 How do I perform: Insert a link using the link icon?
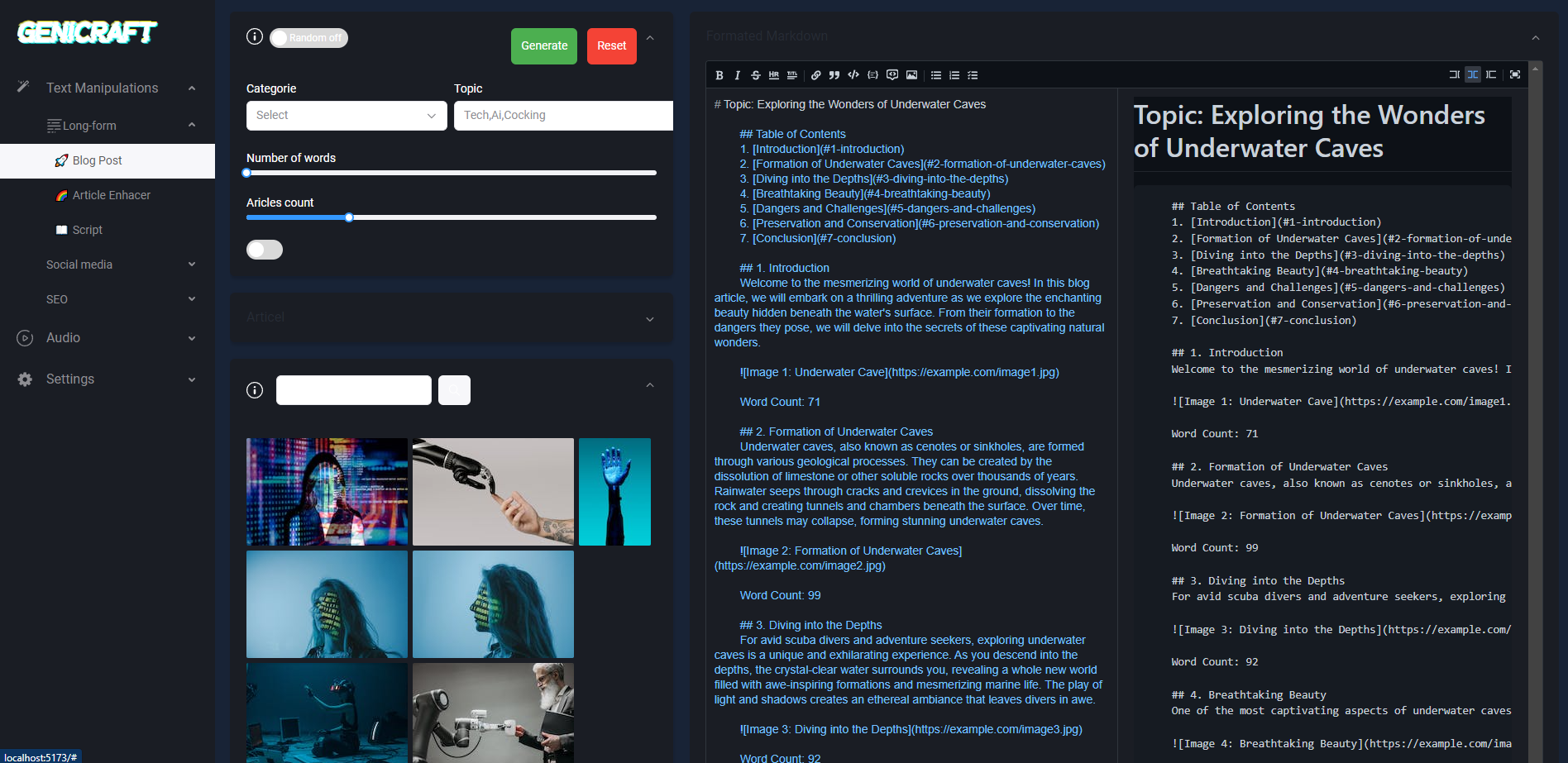point(815,75)
